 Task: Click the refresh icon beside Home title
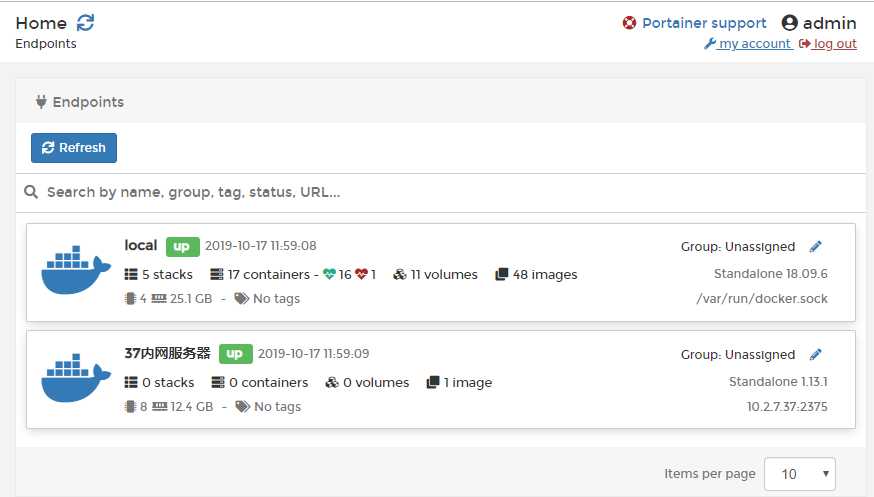click(86, 23)
